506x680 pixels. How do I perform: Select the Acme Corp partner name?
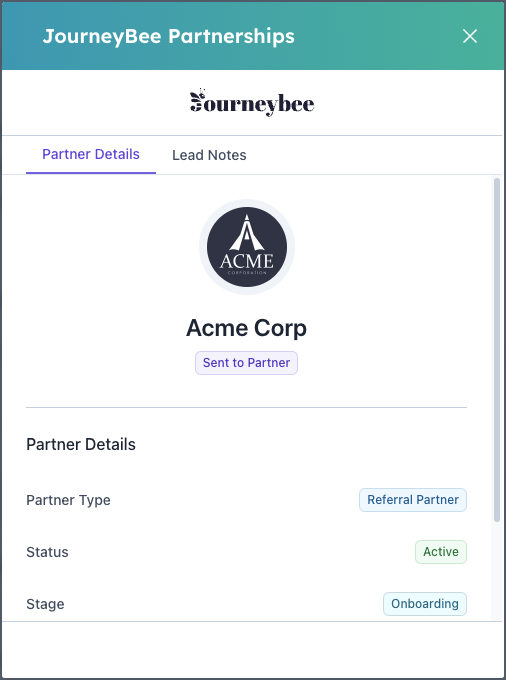click(x=246, y=328)
